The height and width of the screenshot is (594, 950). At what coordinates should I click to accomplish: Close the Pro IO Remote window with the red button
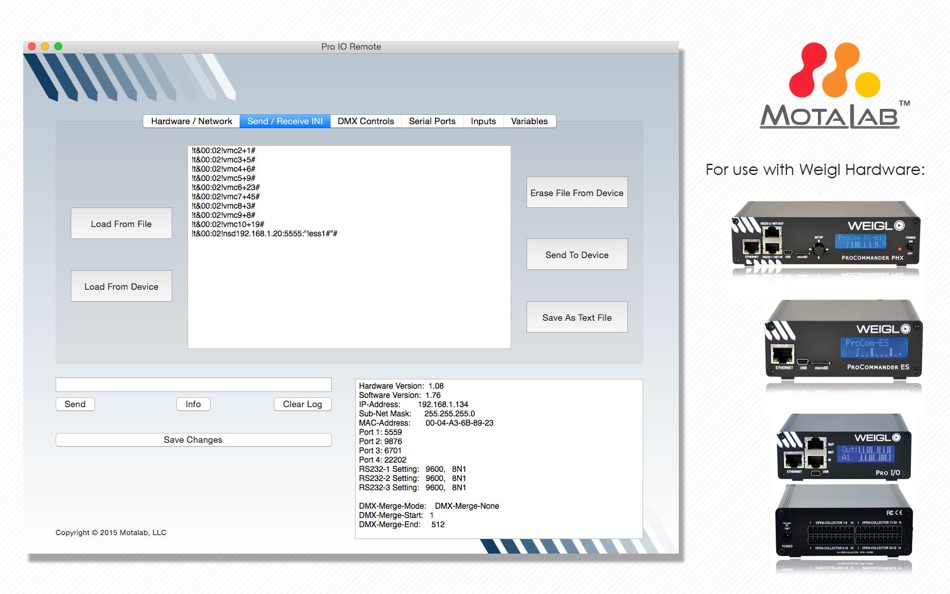32,46
